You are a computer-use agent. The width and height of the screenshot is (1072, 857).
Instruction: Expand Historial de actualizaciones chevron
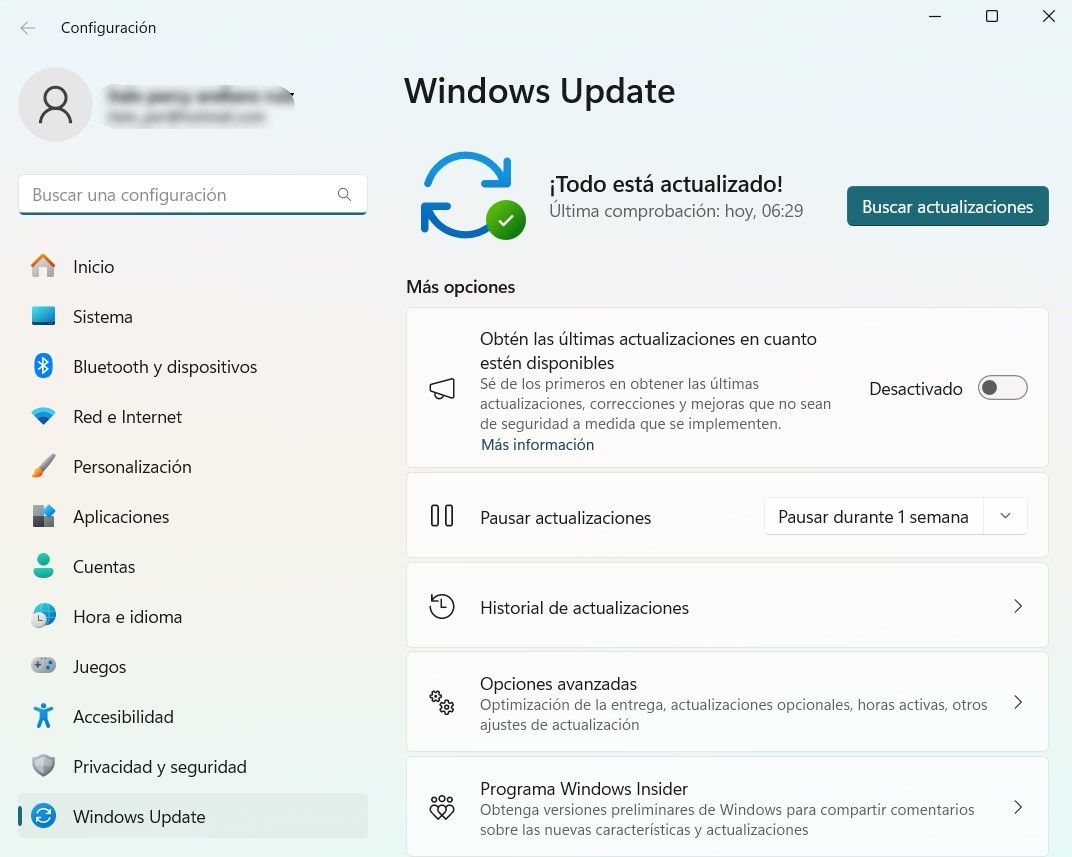[x=1018, y=606]
